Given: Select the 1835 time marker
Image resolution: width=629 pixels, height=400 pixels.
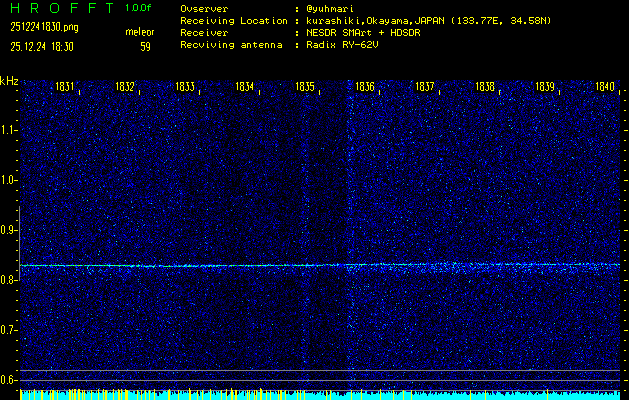Looking at the screenshot, I should (x=305, y=88).
